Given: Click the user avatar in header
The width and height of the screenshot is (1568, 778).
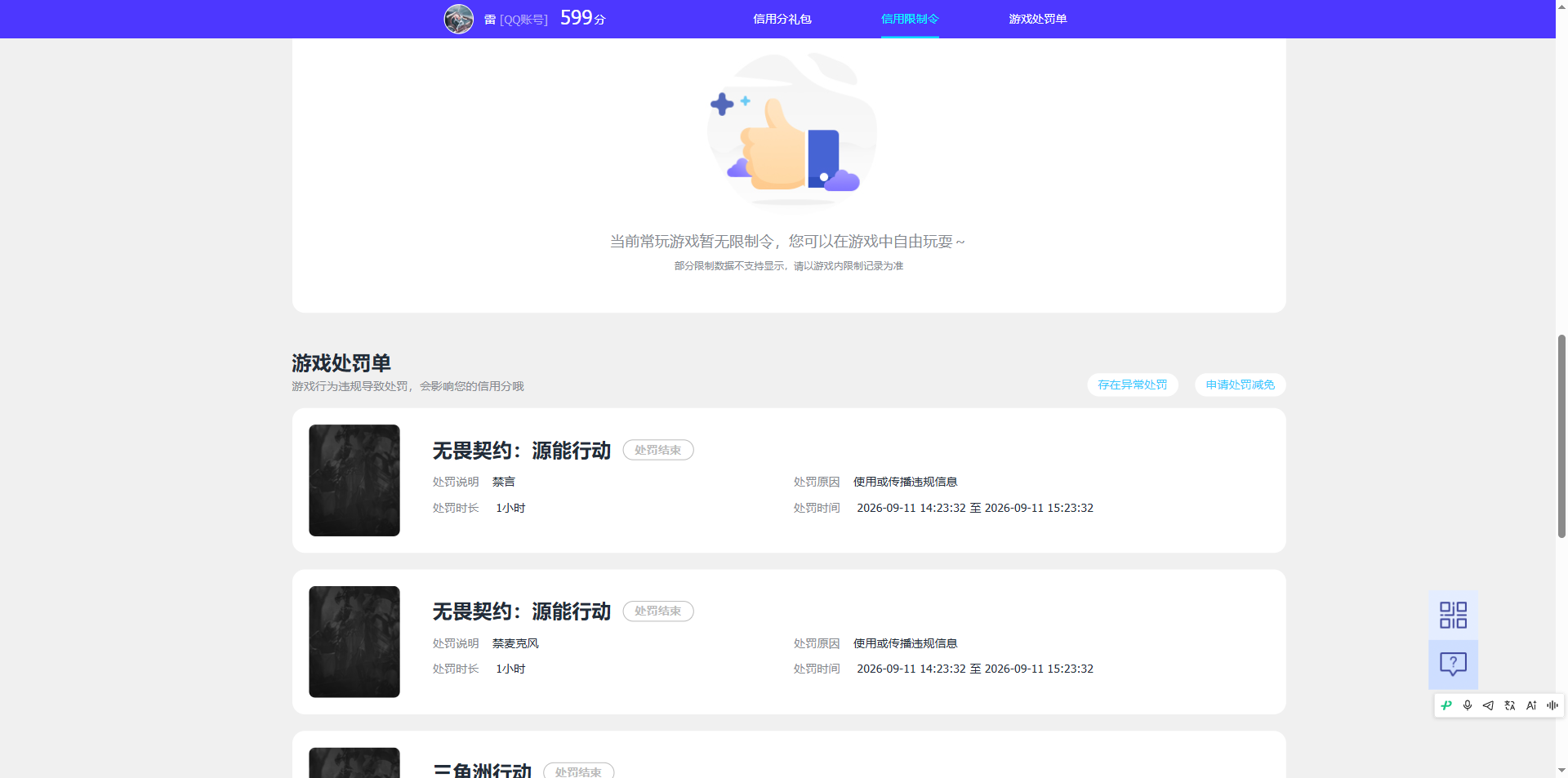Looking at the screenshot, I should click(x=459, y=19).
